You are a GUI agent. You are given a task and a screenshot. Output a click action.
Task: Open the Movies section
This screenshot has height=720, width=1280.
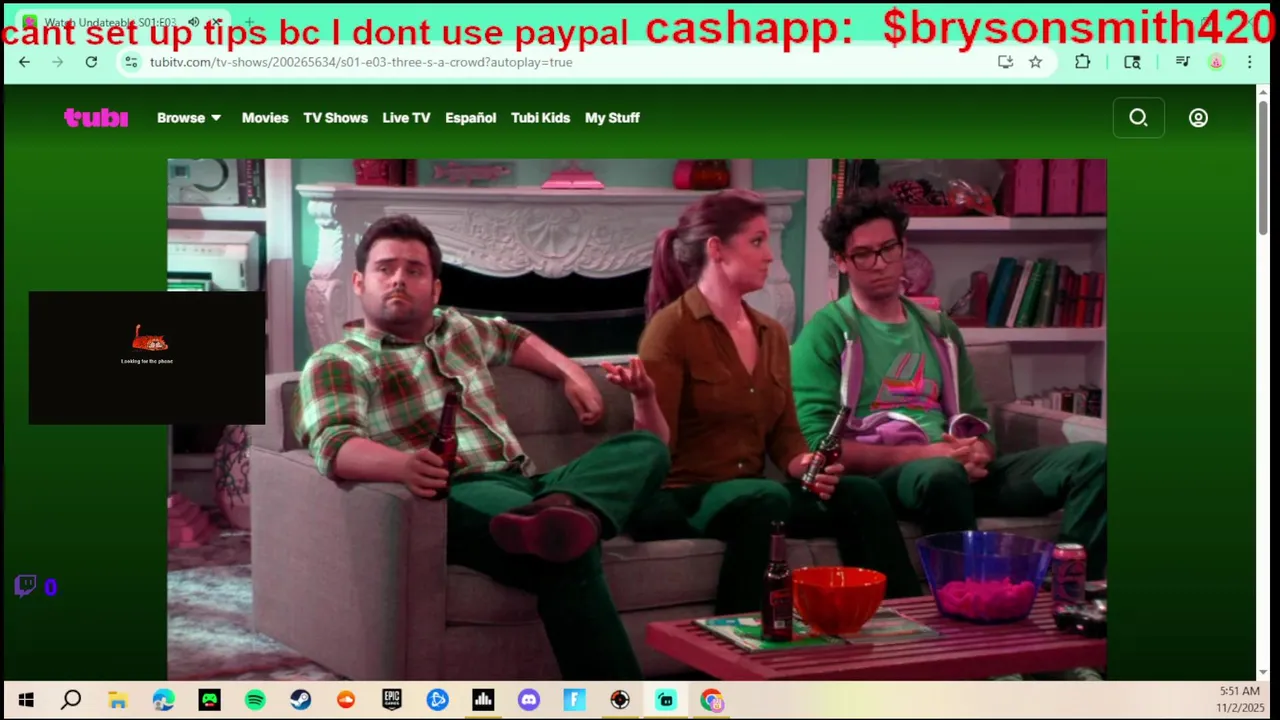click(265, 118)
